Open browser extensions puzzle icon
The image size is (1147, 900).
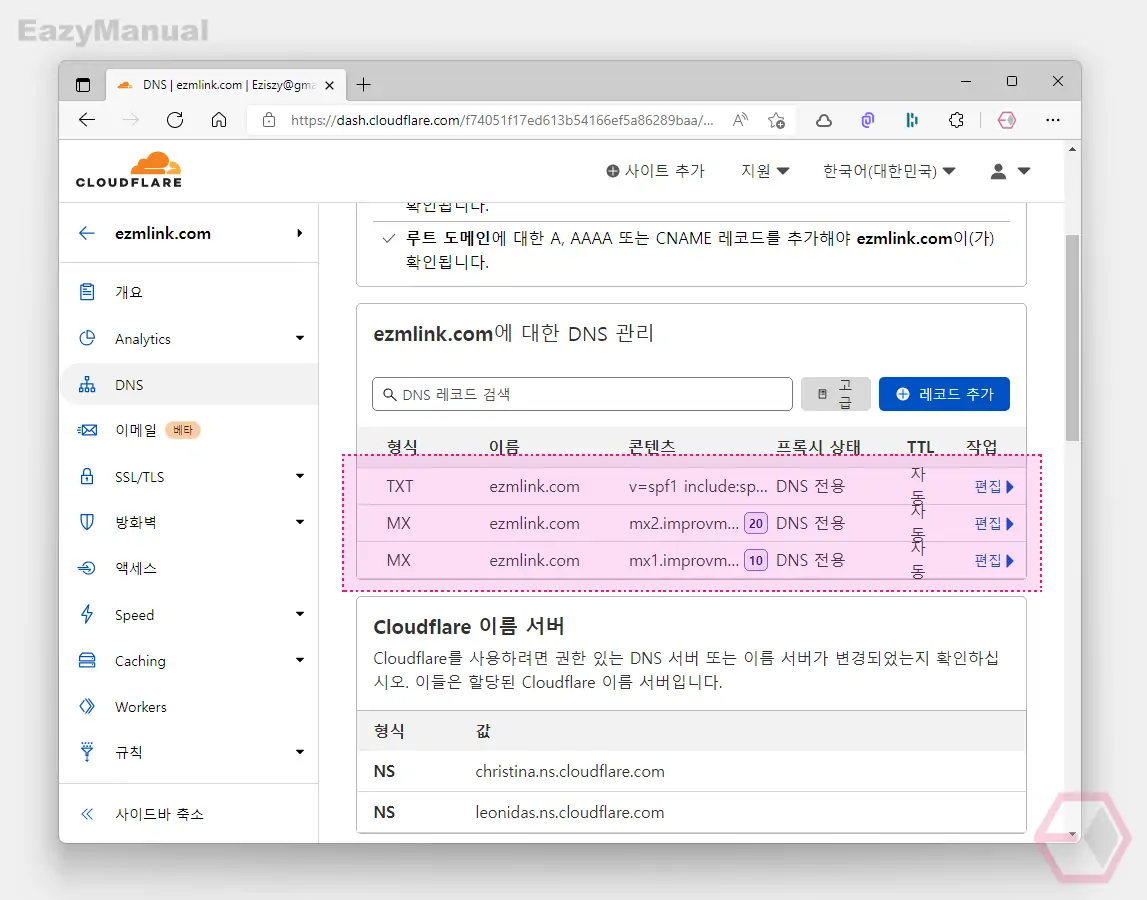956,120
